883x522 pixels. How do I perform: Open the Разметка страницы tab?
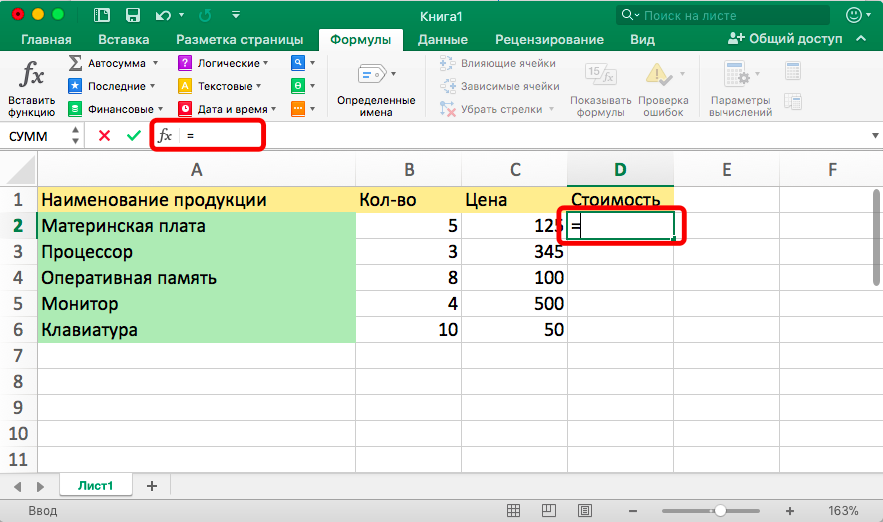(x=239, y=39)
